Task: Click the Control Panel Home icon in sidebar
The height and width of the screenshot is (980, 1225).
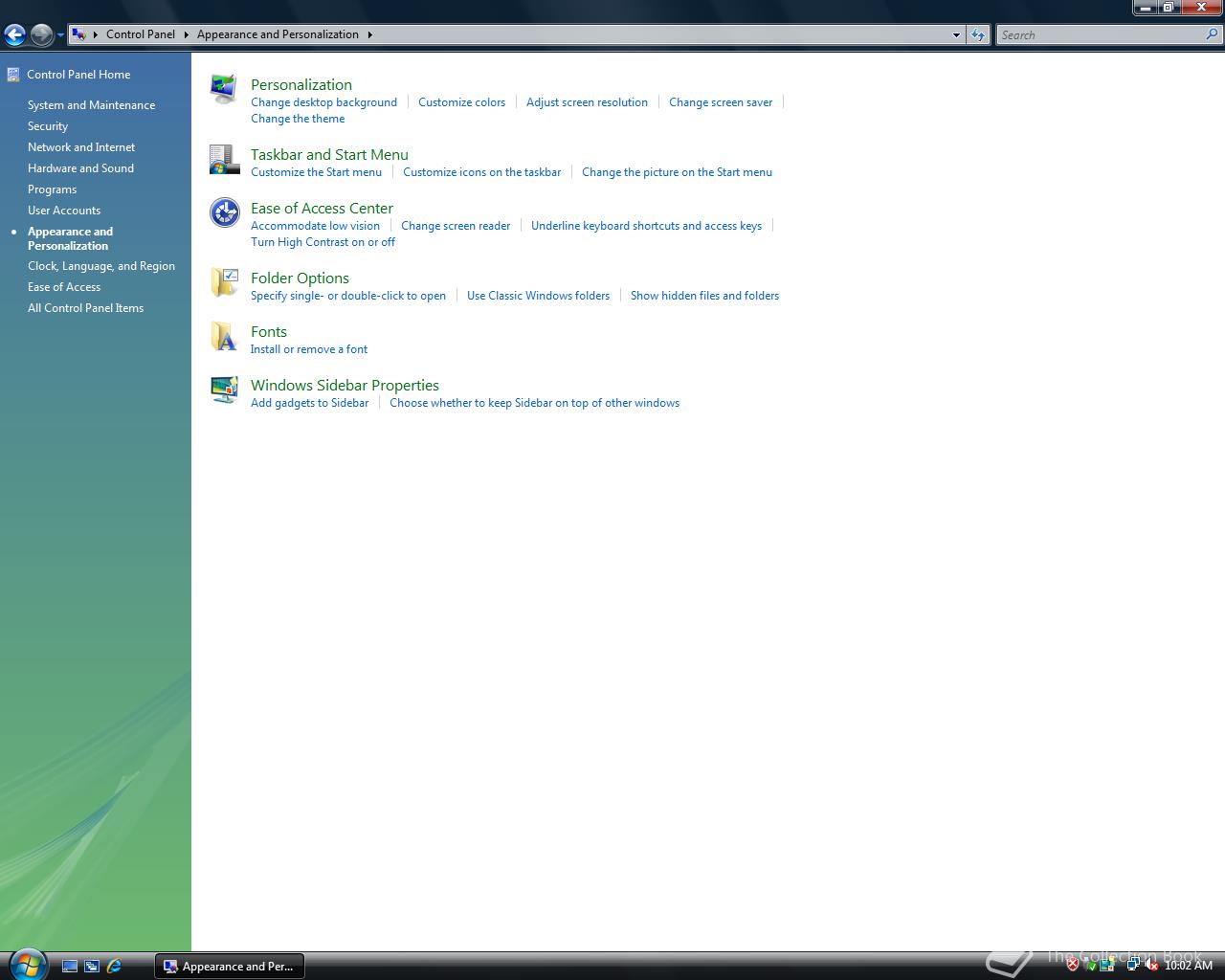Action: click(13, 75)
